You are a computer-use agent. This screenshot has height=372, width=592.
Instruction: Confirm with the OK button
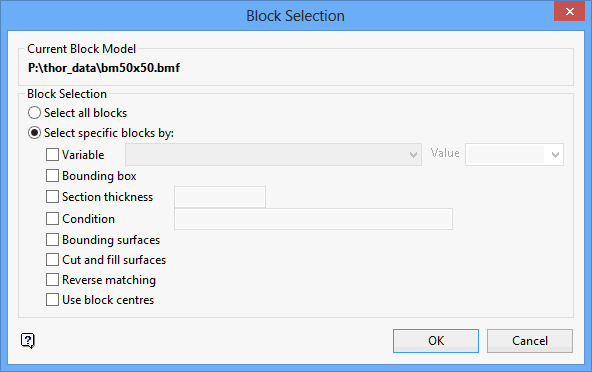[436, 341]
